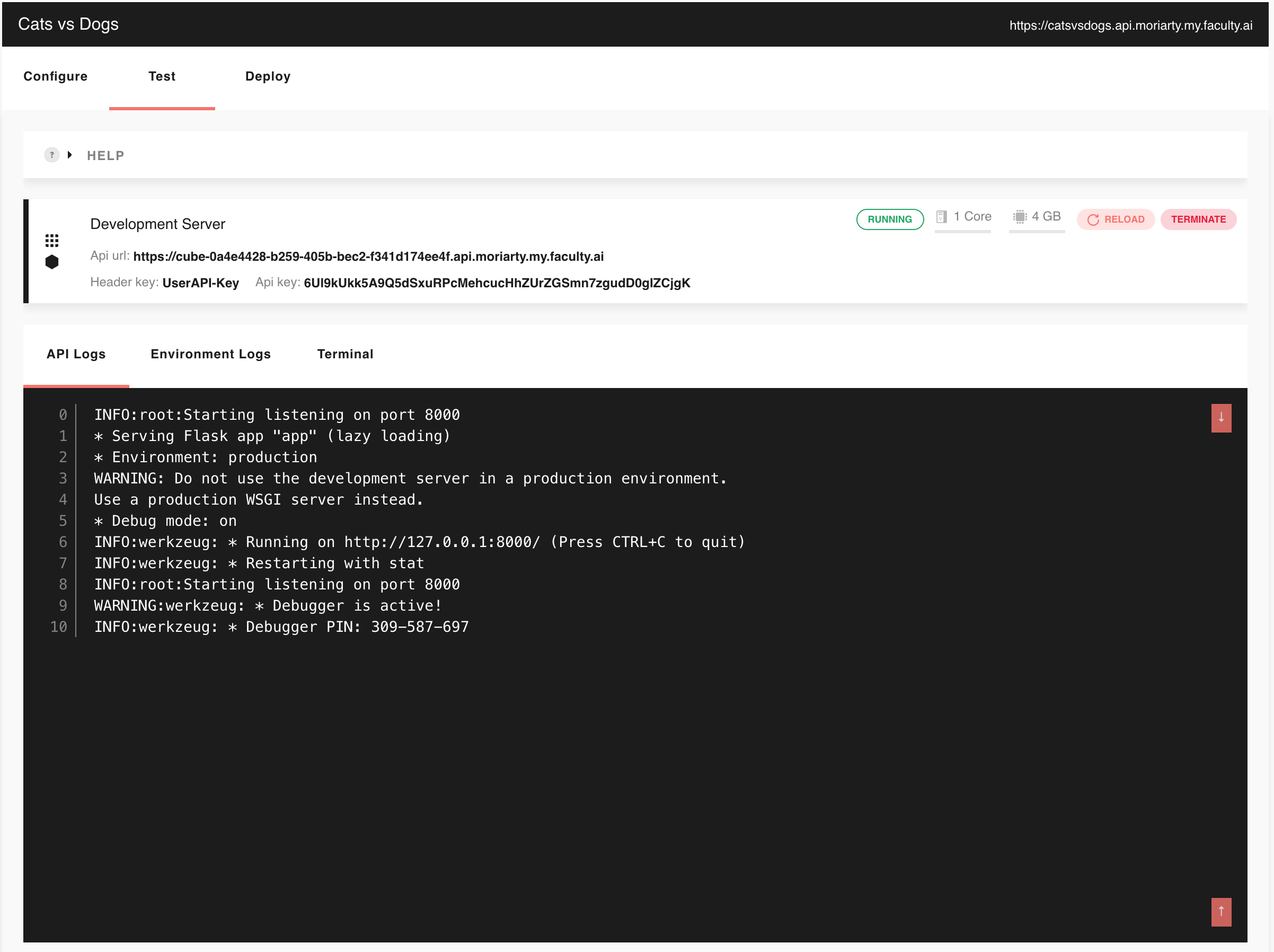The height and width of the screenshot is (952, 1274).
Task: Terminate the development server
Action: point(1198,219)
